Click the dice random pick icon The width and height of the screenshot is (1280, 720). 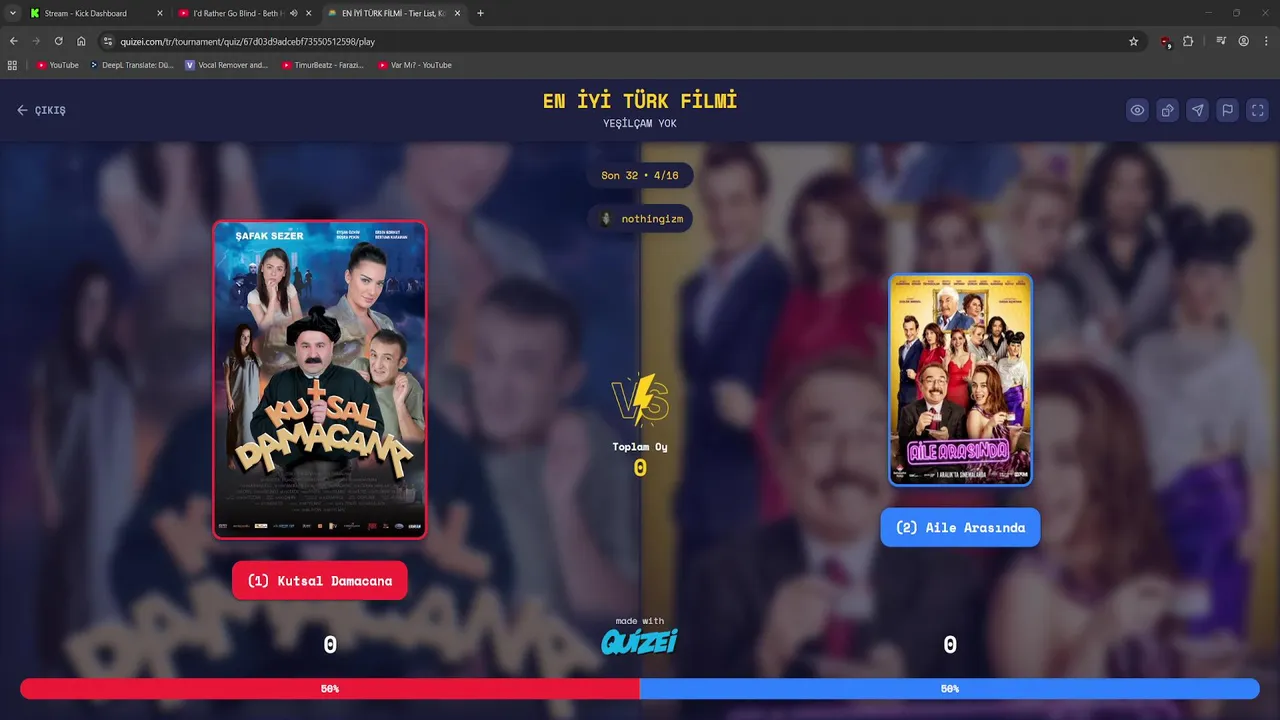click(1167, 110)
